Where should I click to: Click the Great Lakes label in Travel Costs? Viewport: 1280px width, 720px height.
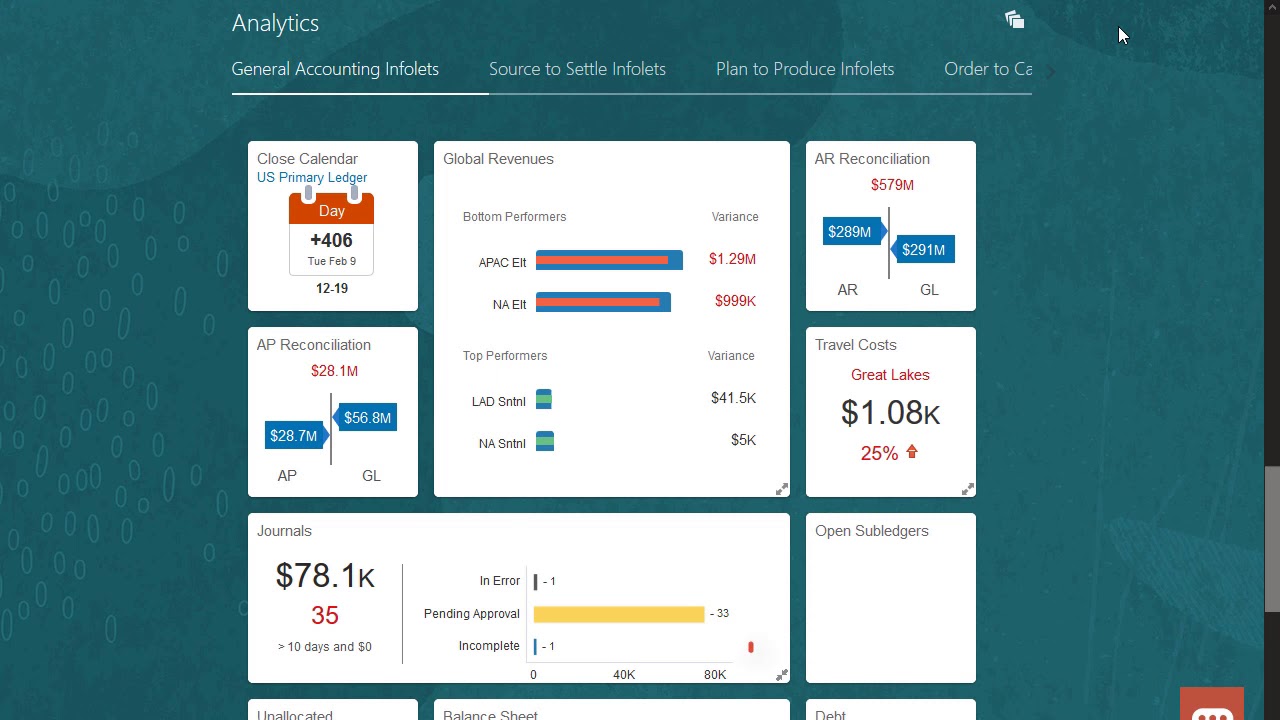[x=890, y=375]
